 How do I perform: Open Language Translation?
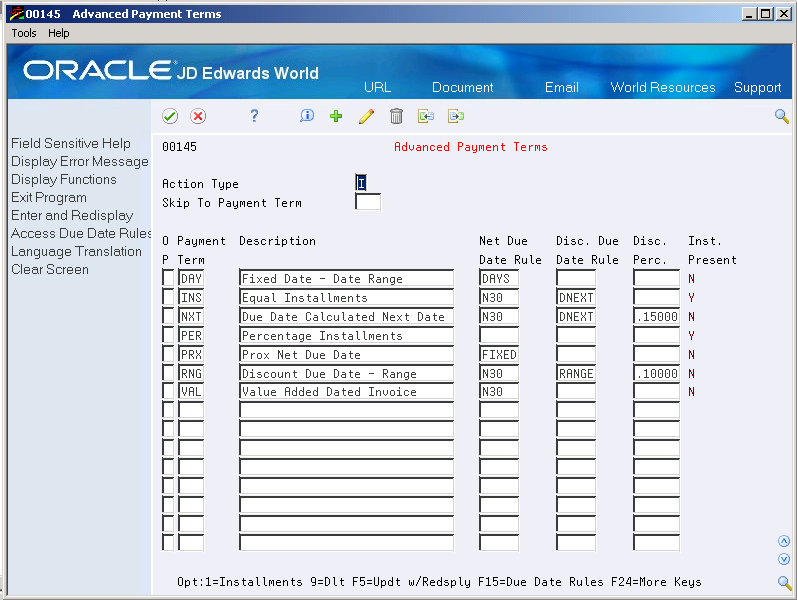pos(76,252)
